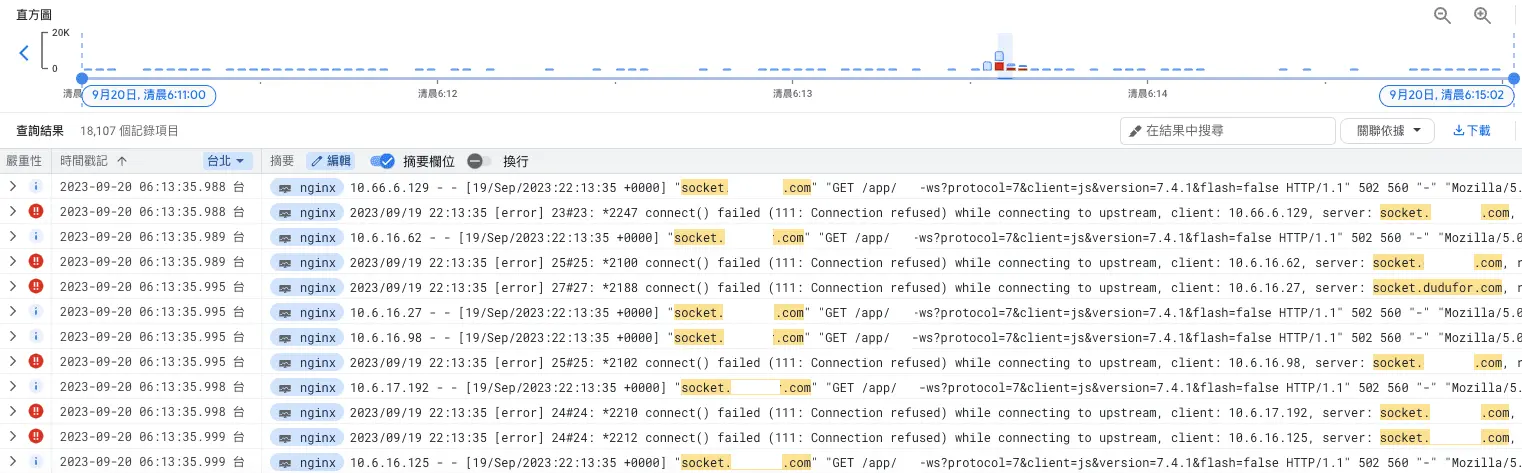This screenshot has height=473, width=1522.
Task: Click the nginx chip on error row *2188
Action: pos(307,287)
